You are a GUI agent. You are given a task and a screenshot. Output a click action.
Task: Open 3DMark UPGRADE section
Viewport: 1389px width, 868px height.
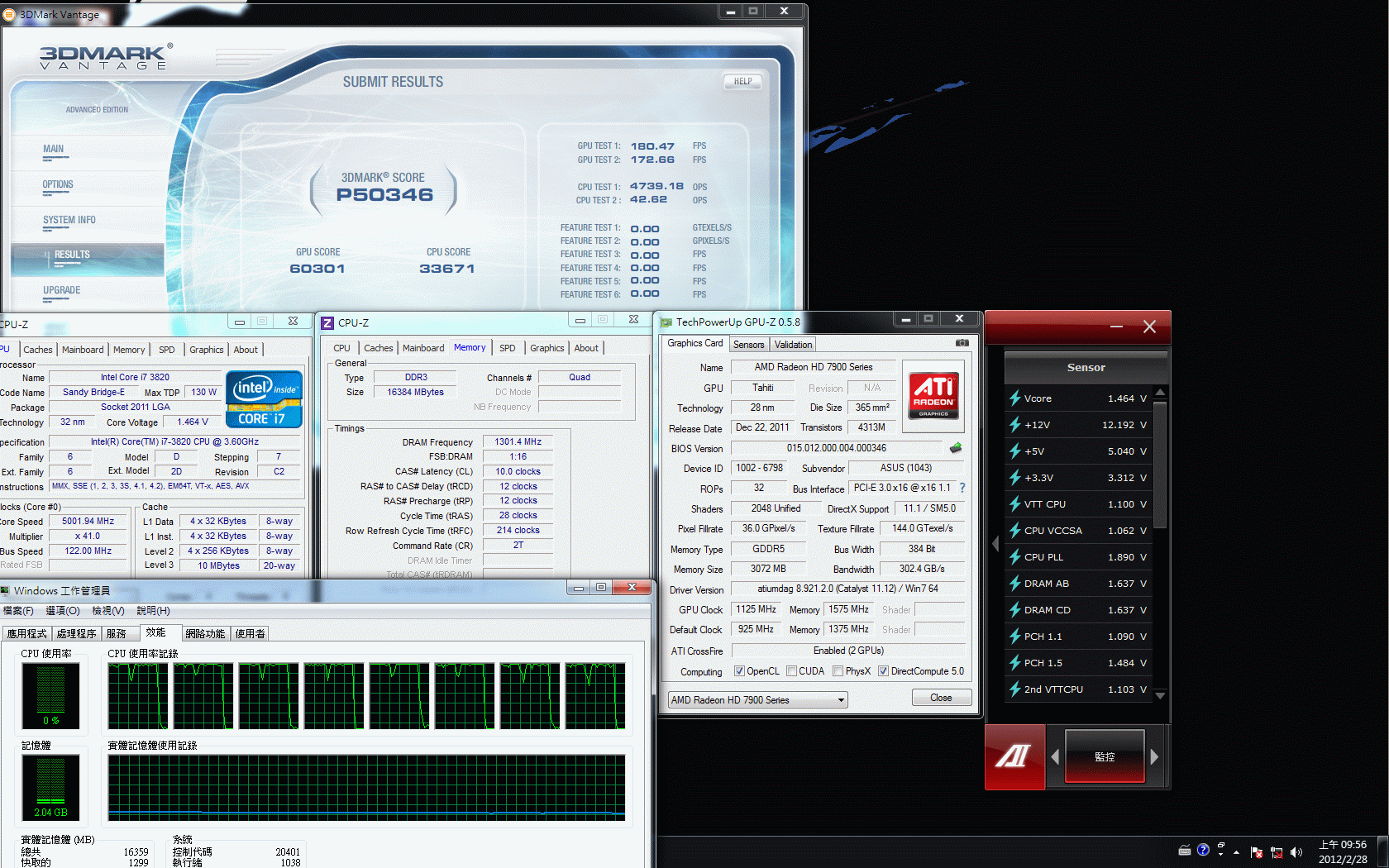tap(62, 290)
